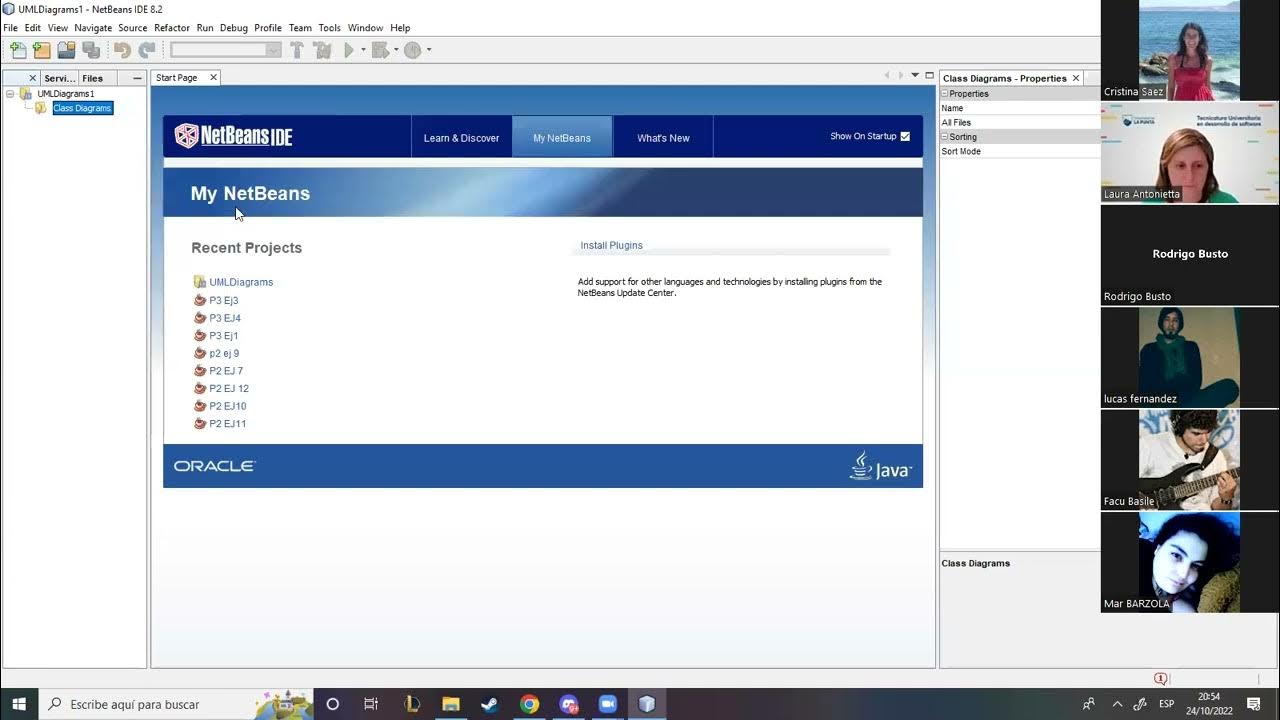Screen dimensions: 1280x720
Task: Open the editor document list dropdown arrow
Action: click(x=915, y=76)
